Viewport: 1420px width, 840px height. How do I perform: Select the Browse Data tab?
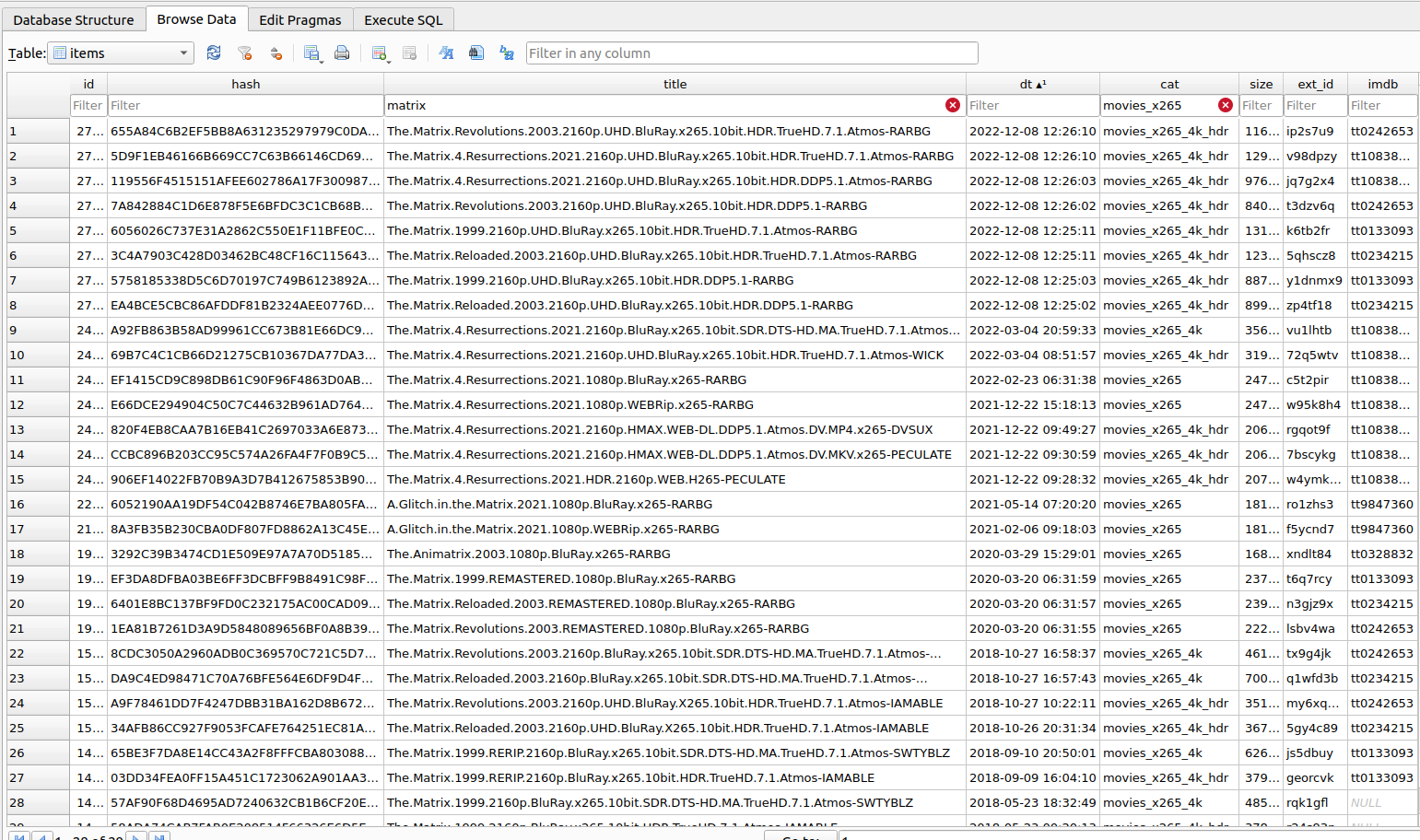[196, 18]
